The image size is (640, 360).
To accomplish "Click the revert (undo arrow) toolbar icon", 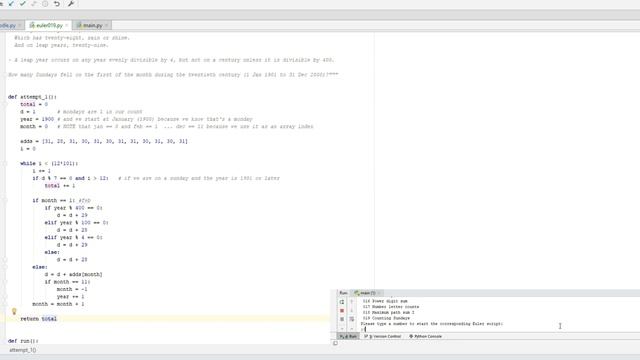I will click(57, 4).
